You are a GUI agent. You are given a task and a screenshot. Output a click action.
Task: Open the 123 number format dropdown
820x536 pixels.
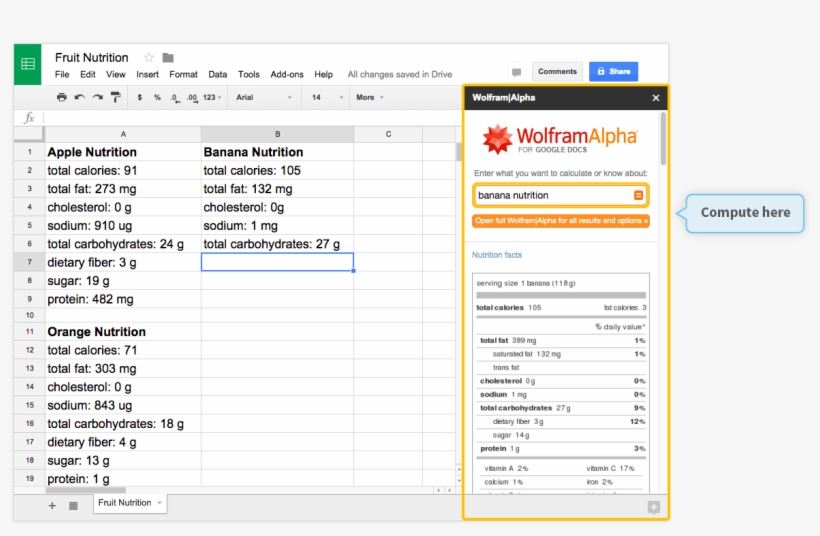(212, 97)
